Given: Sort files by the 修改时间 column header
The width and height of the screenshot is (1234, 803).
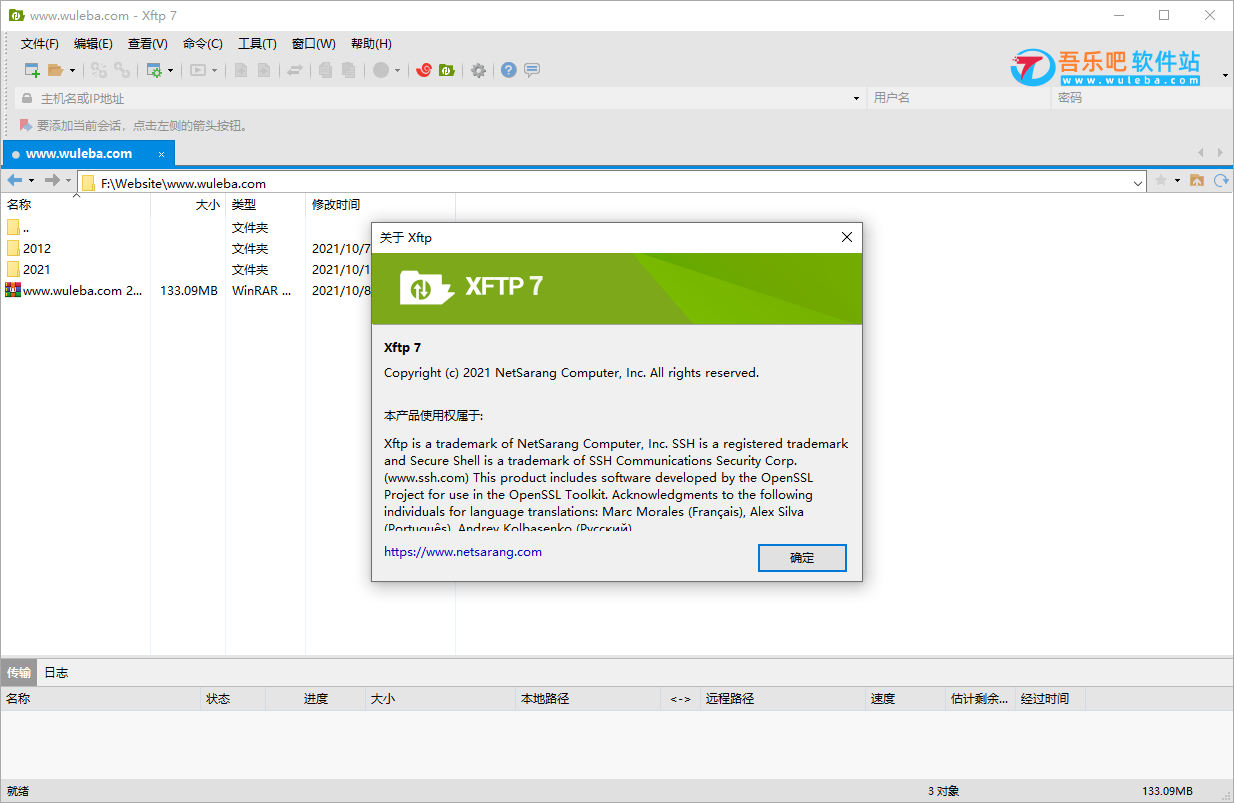Looking at the screenshot, I should click(x=380, y=204).
